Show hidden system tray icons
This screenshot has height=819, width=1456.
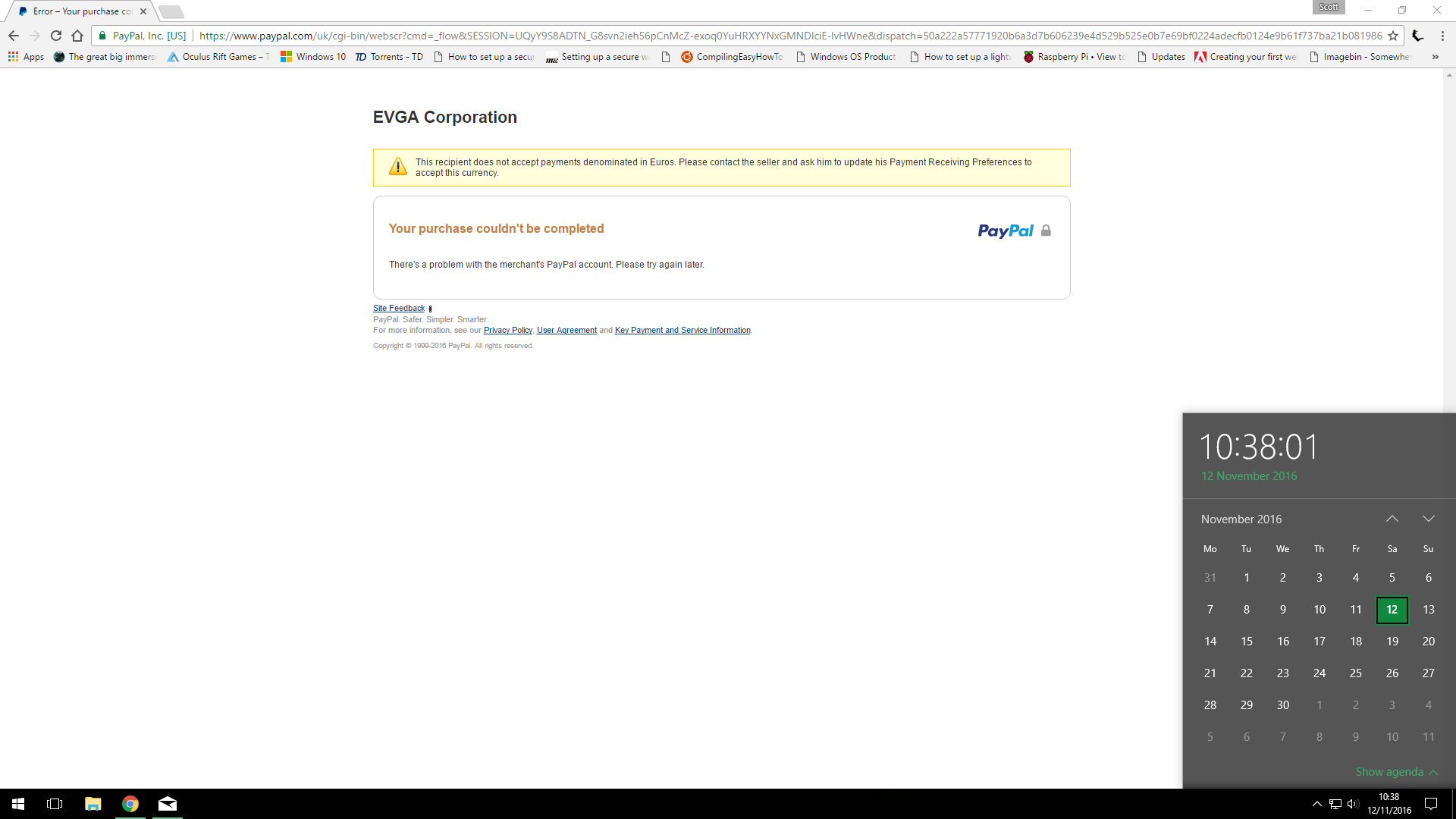coord(1317,804)
